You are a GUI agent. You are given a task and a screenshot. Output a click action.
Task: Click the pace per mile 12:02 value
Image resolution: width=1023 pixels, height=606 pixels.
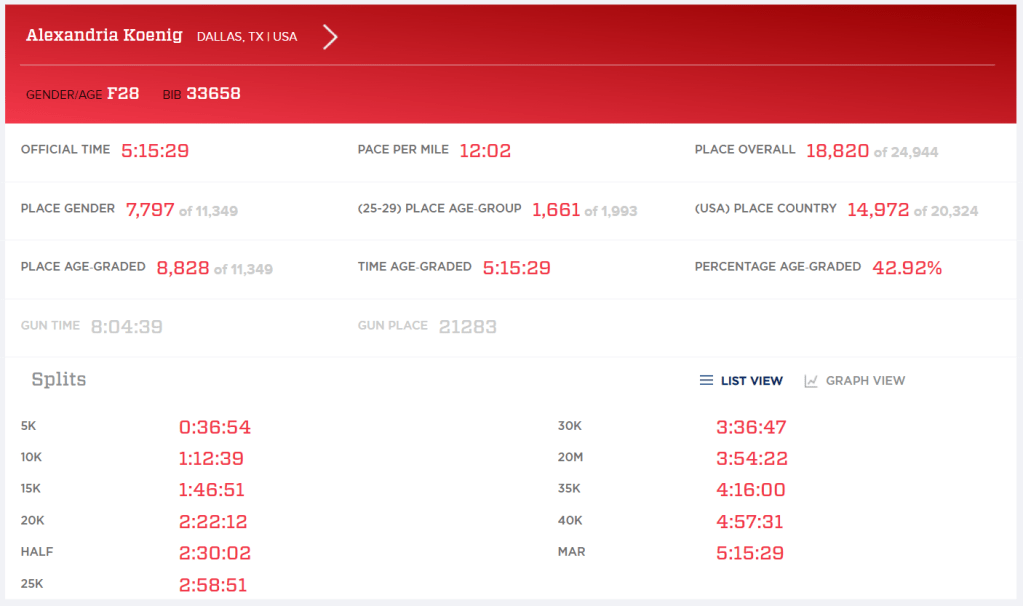pyautogui.click(x=485, y=151)
